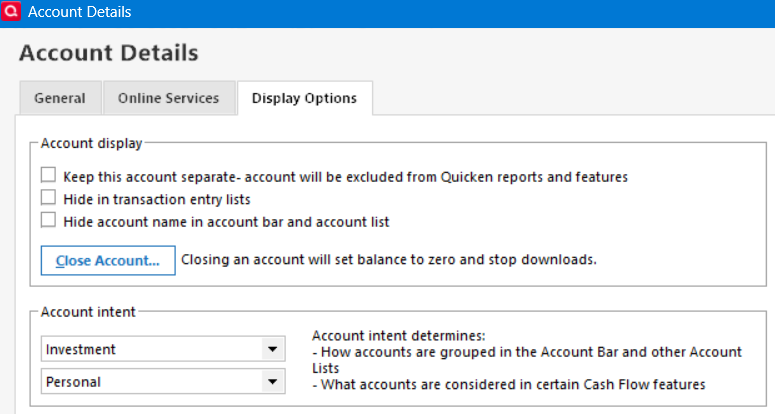The width and height of the screenshot is (775, 414).
Task: Enable Keep this account separate checkbox
Action: (x=48, y=175)
